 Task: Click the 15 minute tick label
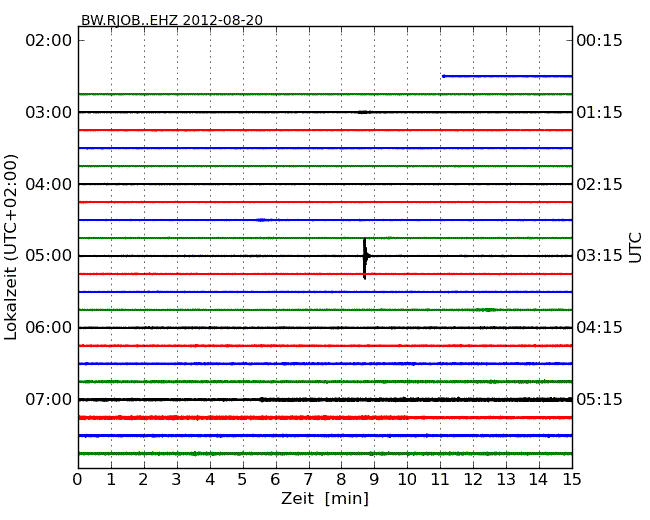coord(572,480)
